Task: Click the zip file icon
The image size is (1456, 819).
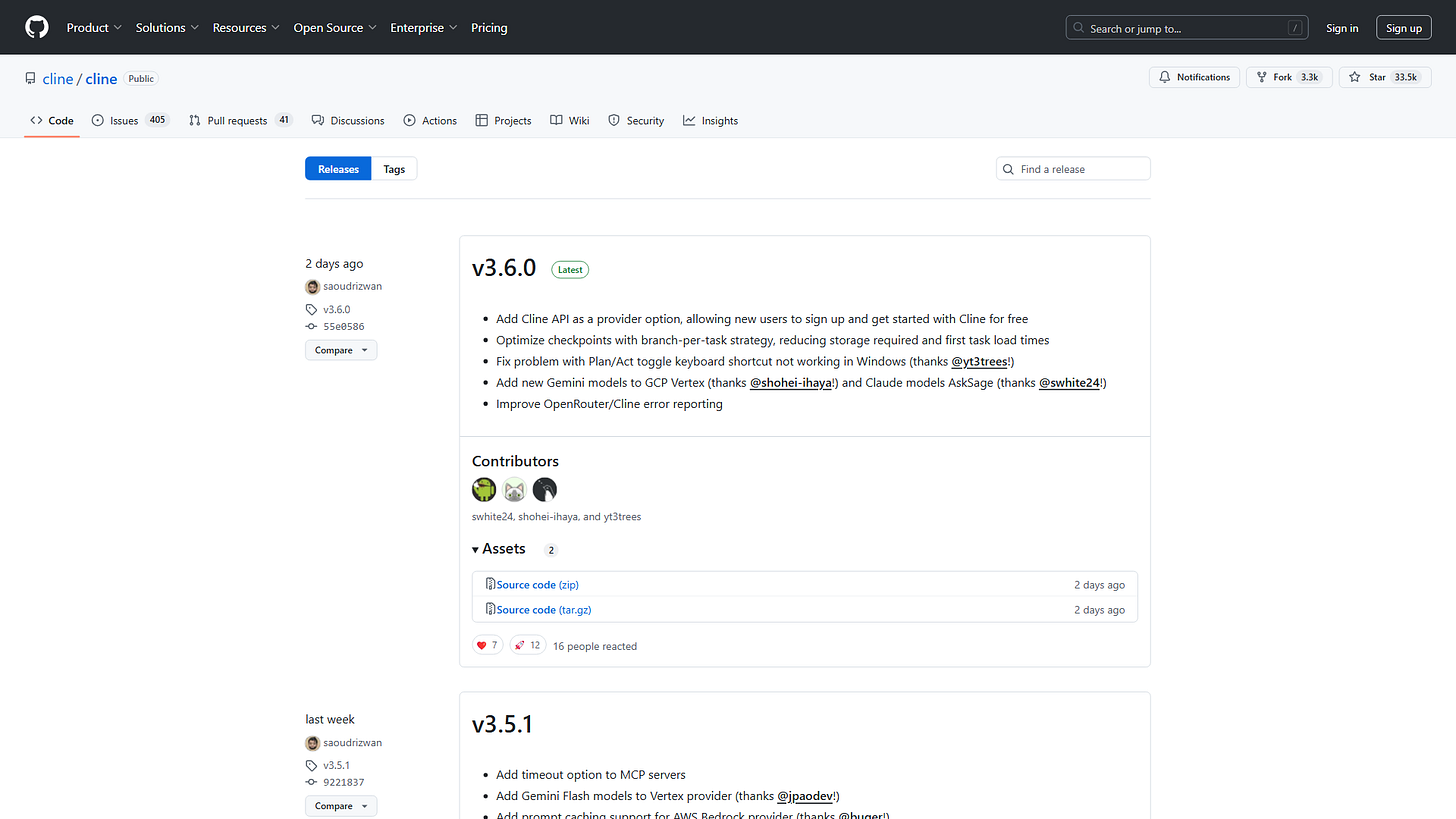Action: pos(490,584)
